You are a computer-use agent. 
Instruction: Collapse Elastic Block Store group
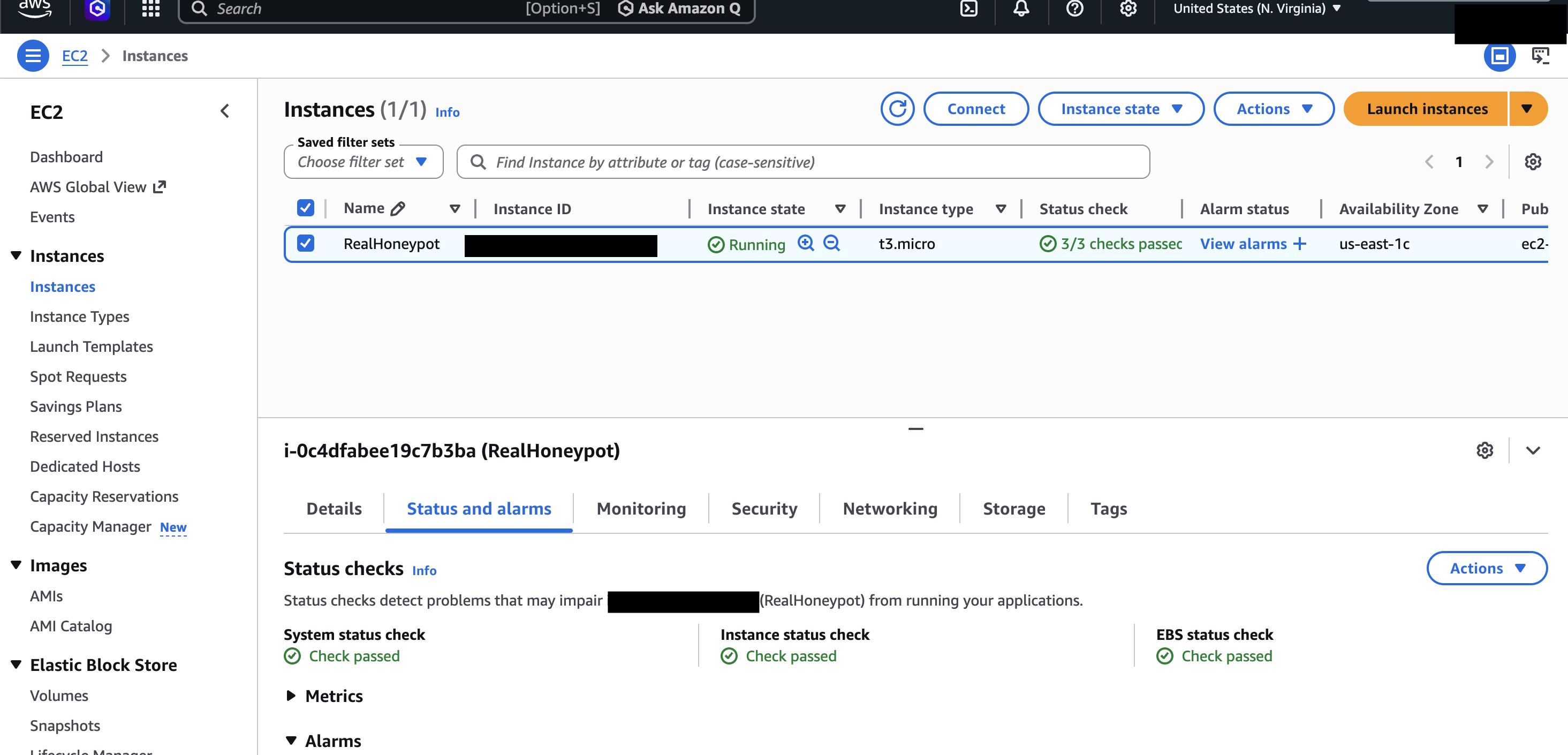point(17,665)
